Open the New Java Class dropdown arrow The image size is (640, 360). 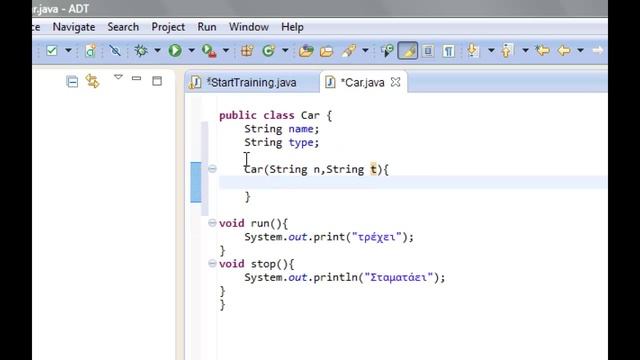pyautogui.click(x=285, y=51)
